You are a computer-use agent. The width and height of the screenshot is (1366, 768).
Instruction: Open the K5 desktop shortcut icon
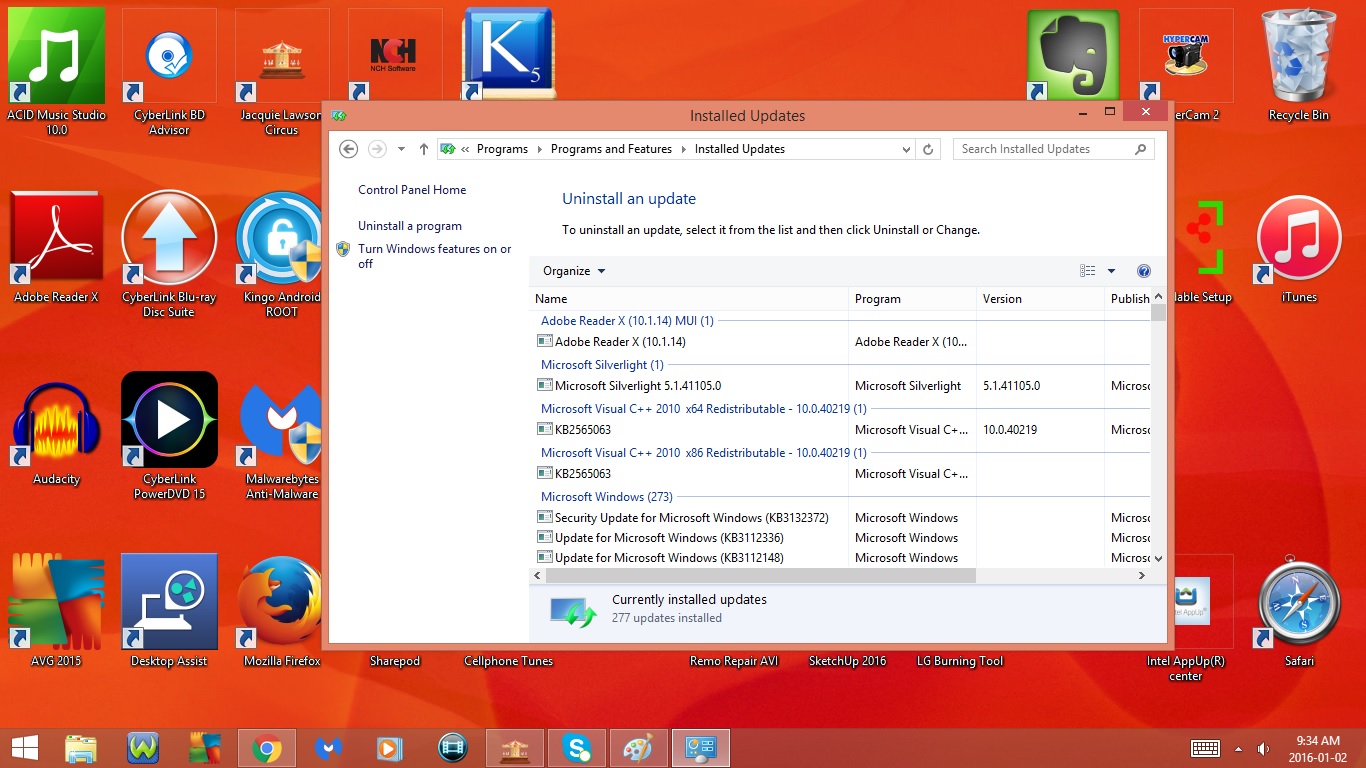click(x=508, y=54)
